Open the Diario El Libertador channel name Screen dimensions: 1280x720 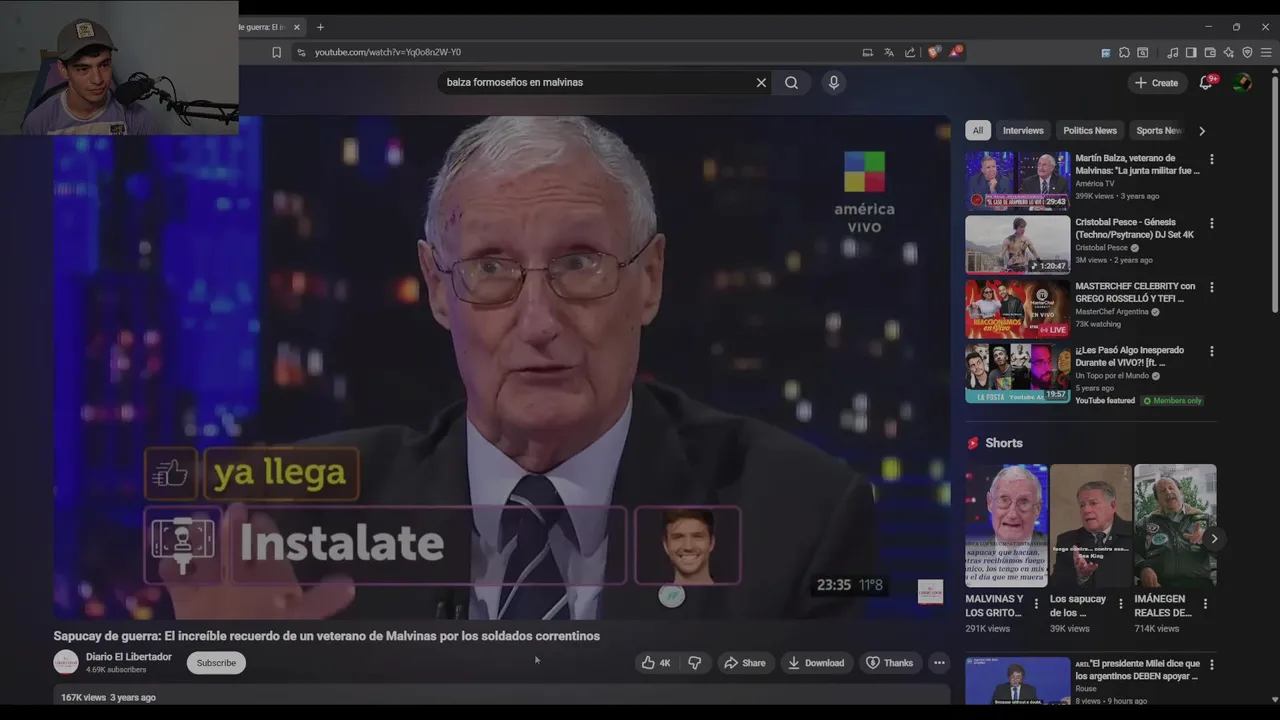(129, 657)
